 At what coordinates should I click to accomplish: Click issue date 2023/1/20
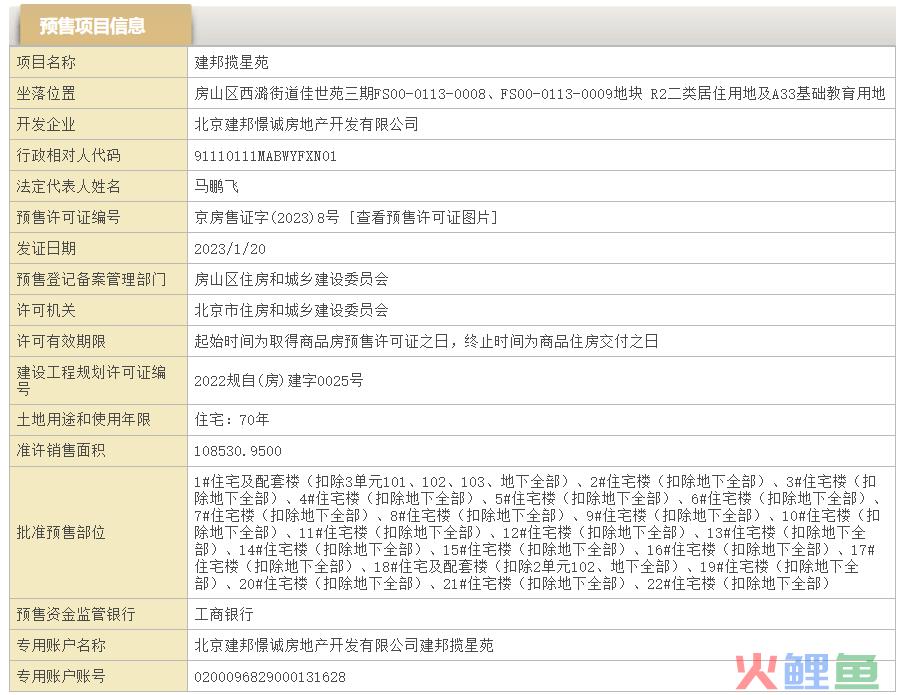point(230,249)
